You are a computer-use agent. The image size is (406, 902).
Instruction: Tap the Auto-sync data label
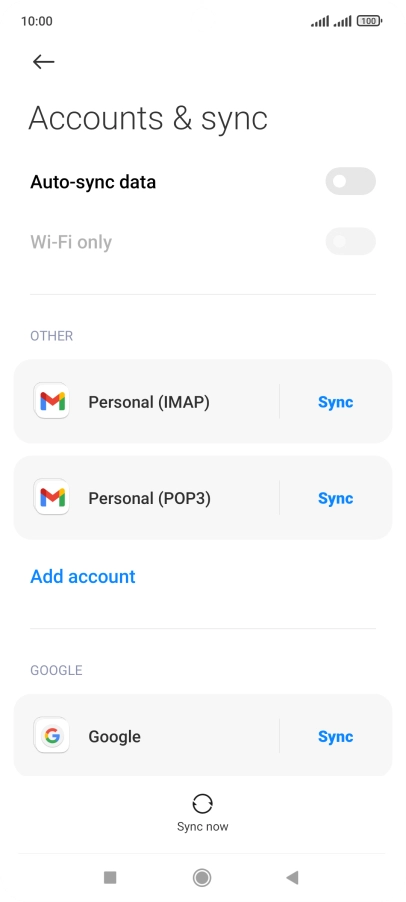point(93,182)
